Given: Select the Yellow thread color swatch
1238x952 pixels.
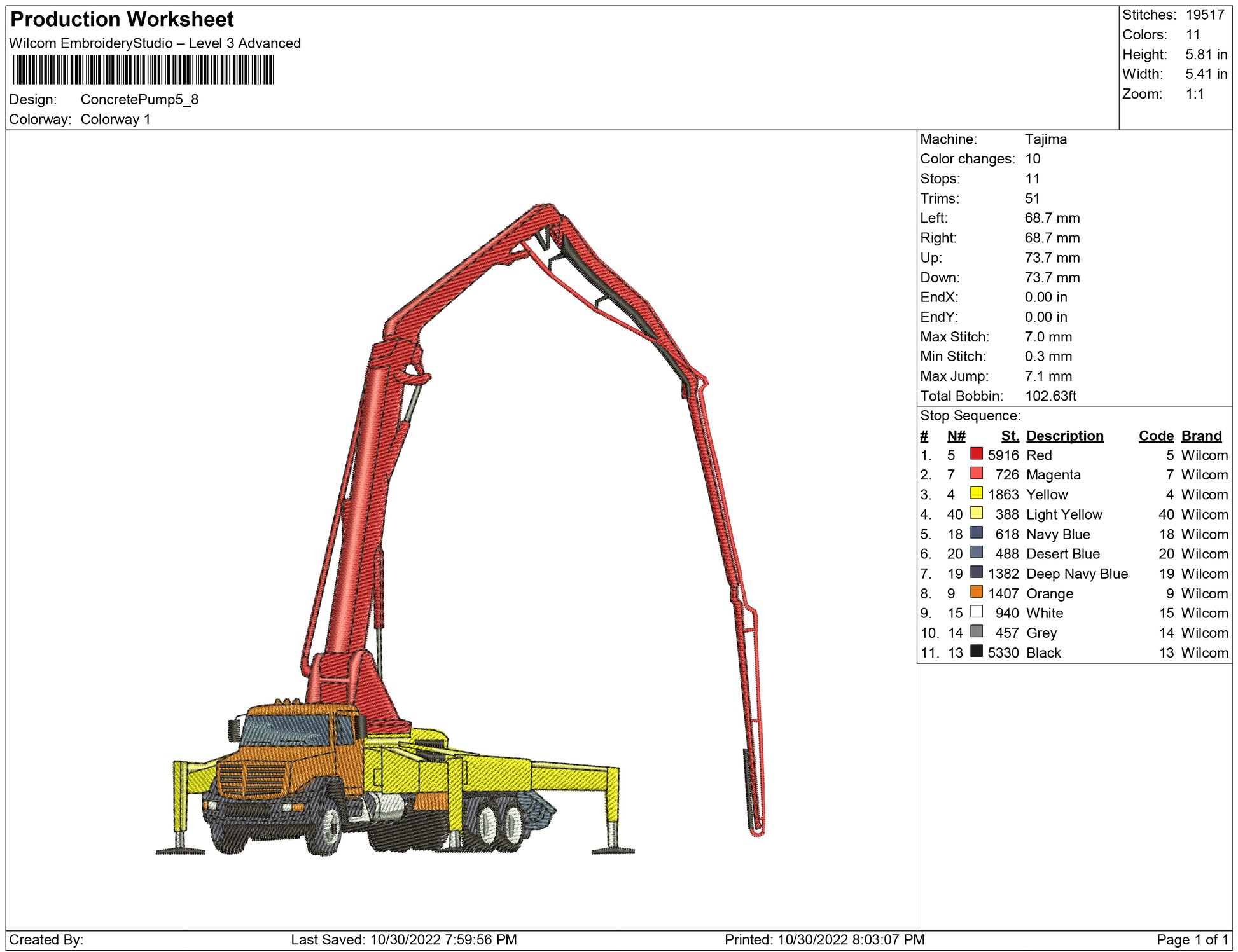Looking at the screenshot, I should [x=976, y=493].
